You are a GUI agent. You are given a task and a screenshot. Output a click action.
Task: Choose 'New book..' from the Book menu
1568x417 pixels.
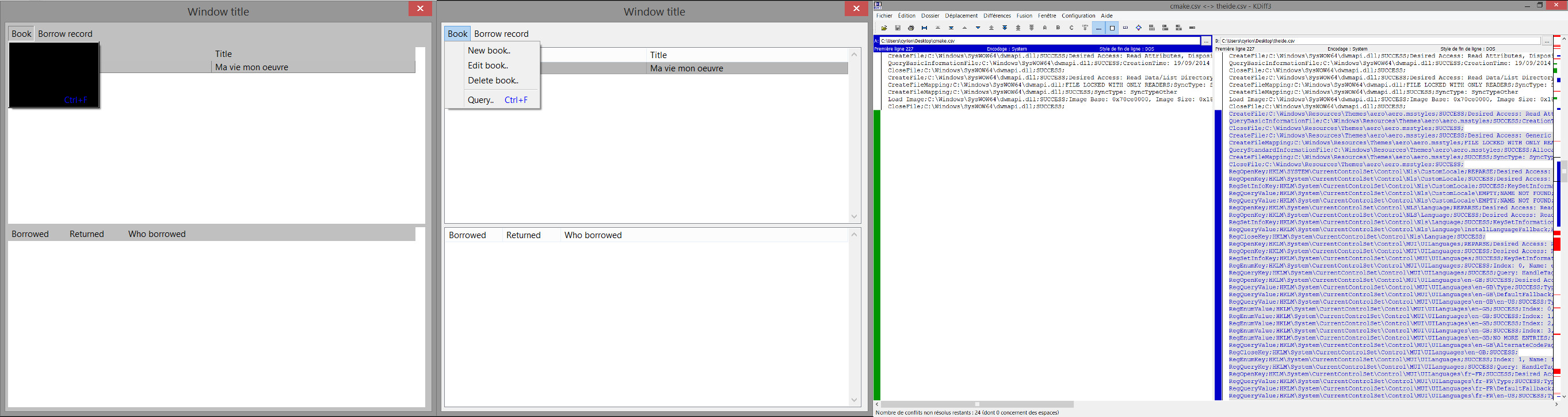[489, 51]
